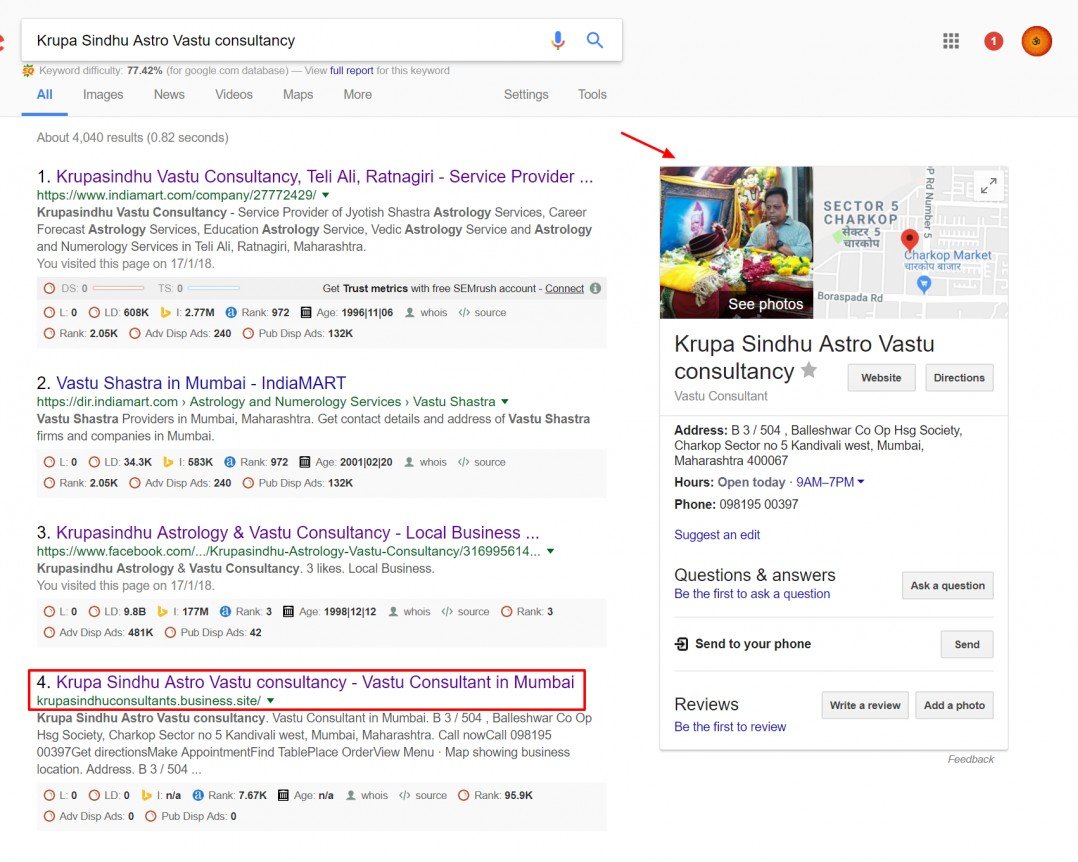This screenshot has width=1078, height=862.
Task: Expand dropdown arrow beside the facebook.com URL
Action: pos(550,551)
